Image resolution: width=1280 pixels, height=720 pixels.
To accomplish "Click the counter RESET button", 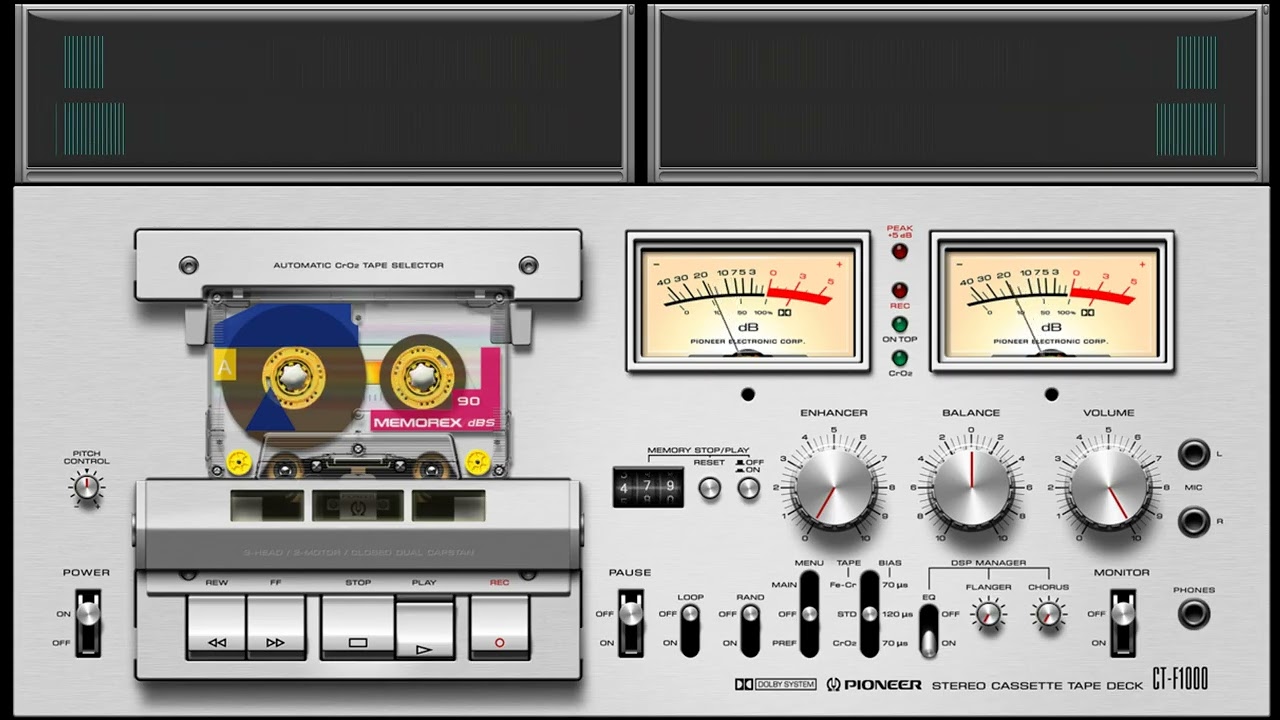I will point(709,488).
